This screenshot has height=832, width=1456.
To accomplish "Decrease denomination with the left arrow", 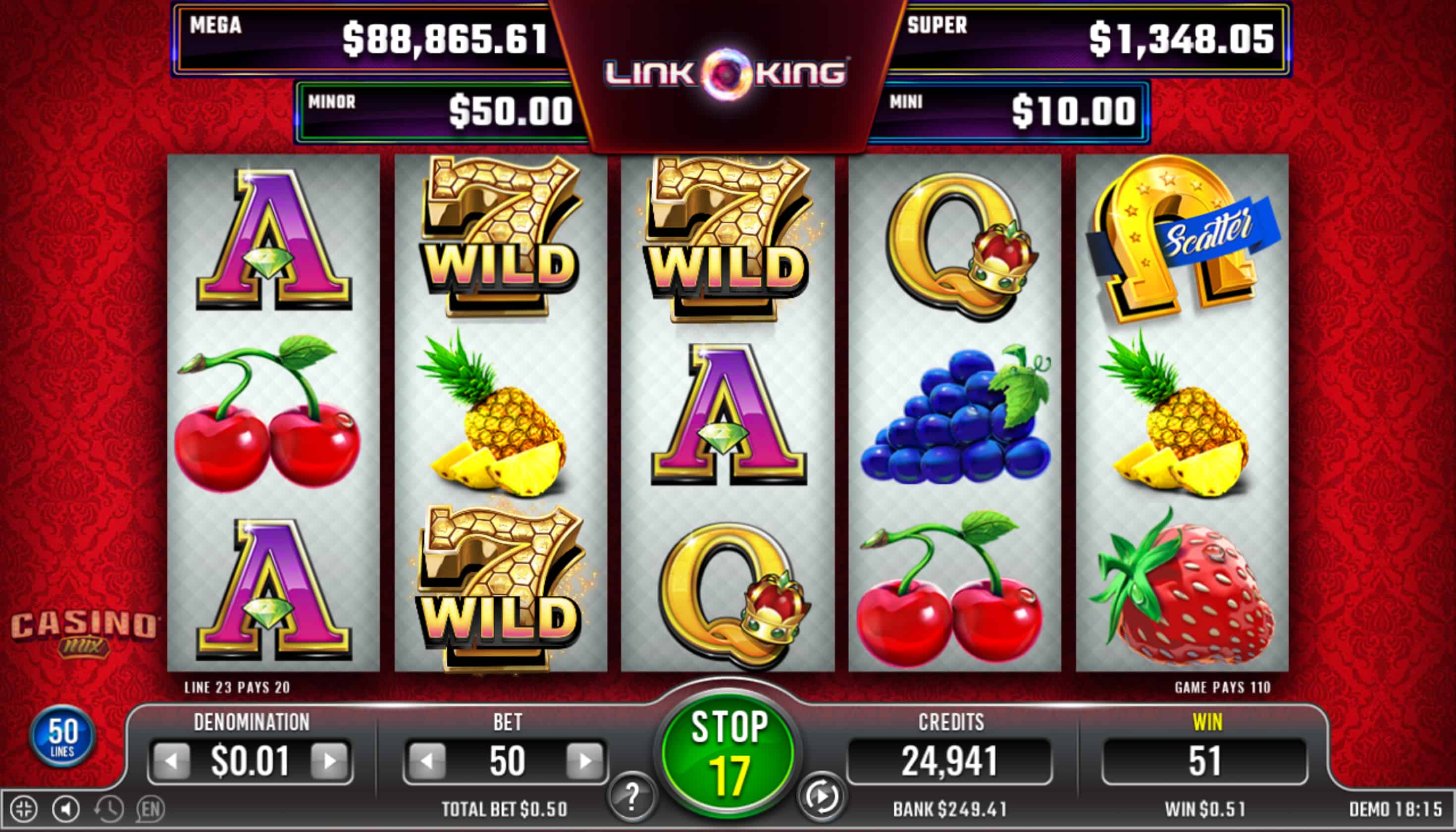I will pyautogui.click(x=171, y=761).
